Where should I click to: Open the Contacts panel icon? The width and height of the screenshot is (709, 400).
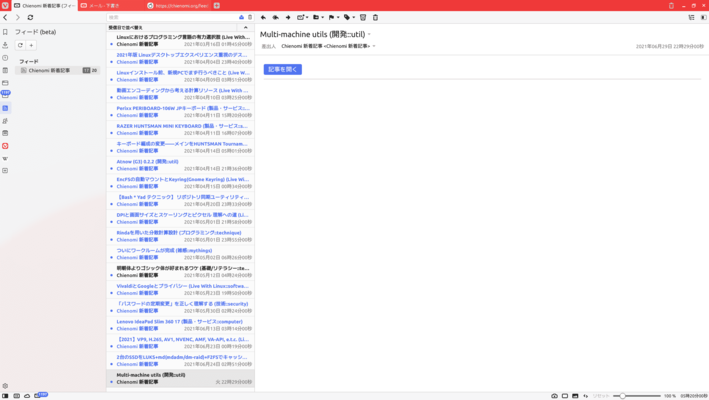5,121
